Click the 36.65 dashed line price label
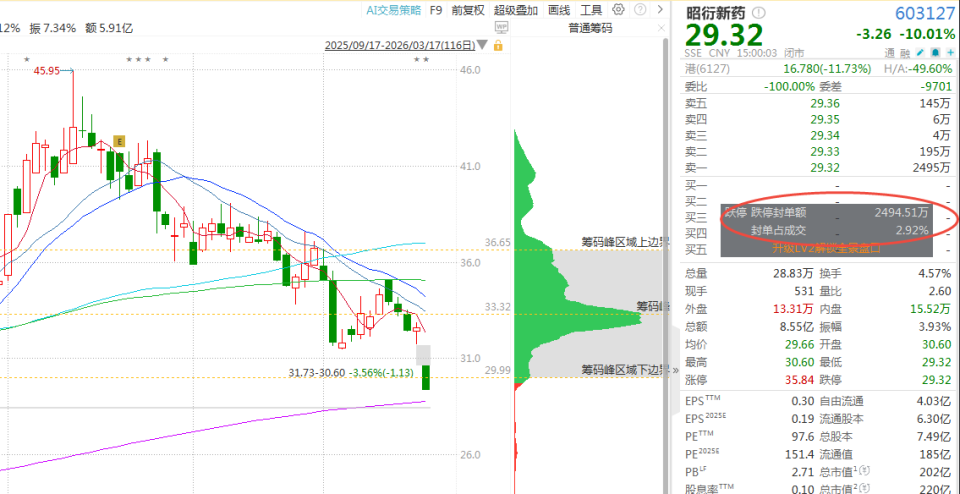The width and height of the screenshot is (960, 494). pyautogui.click(x=498, y=243)
